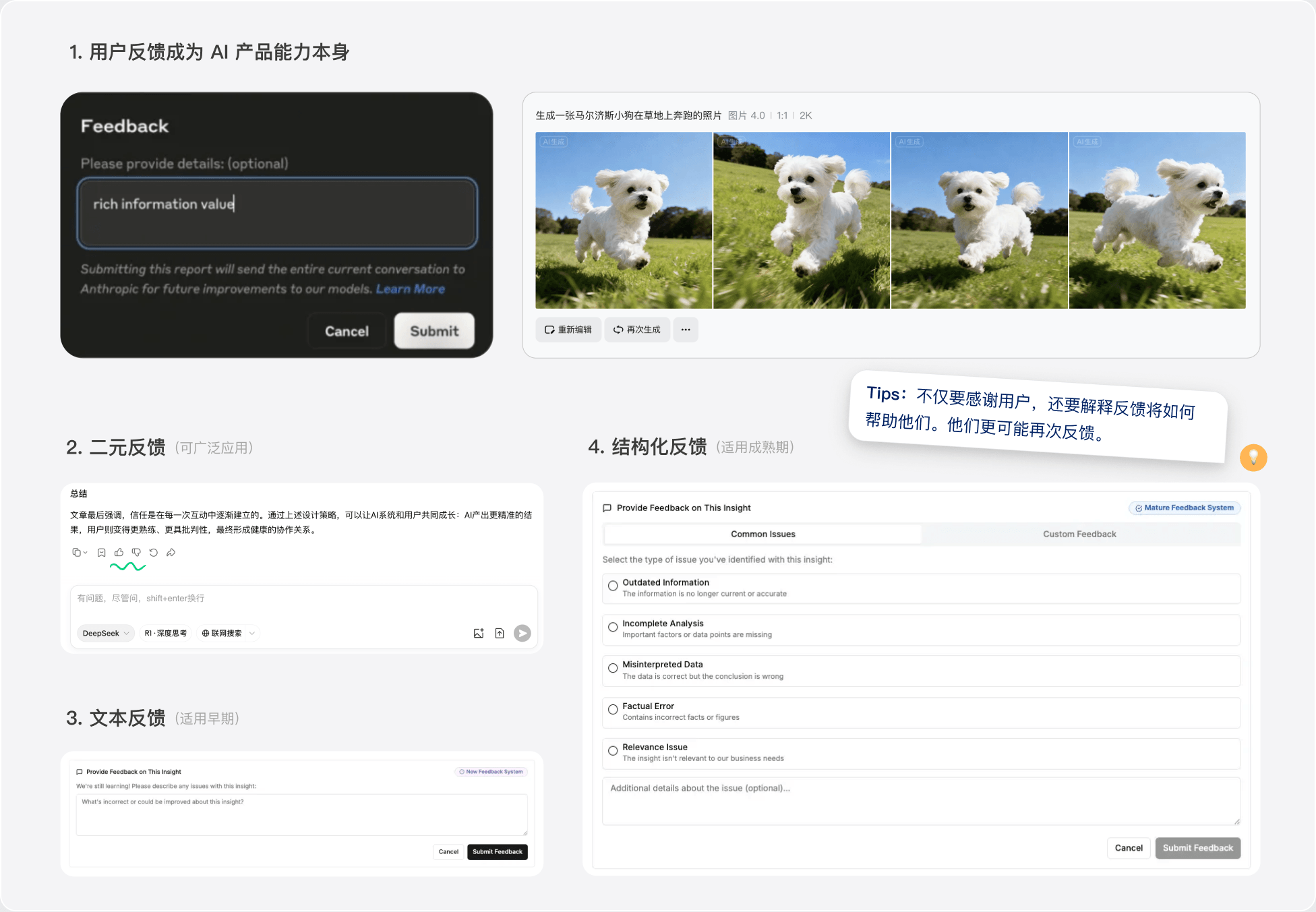This screenshot has height=912, width=1316.
Task: Click Cancel in the text feedback form
Action: [x=448, y=852]
